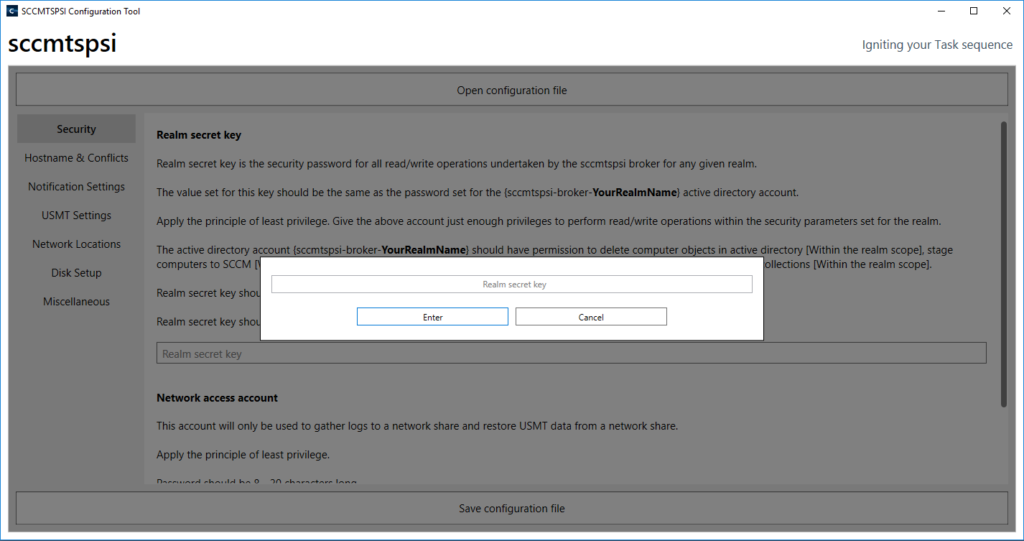Close the SCCMTSPSI Configuration Tool window
This screenshot has width=1024, height=541.
[x=1006, y=11]
